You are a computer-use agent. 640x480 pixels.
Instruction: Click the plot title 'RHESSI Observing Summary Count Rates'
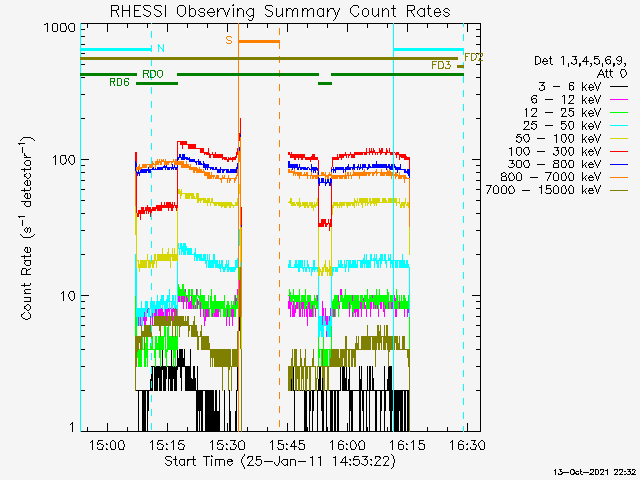[280, 12]
